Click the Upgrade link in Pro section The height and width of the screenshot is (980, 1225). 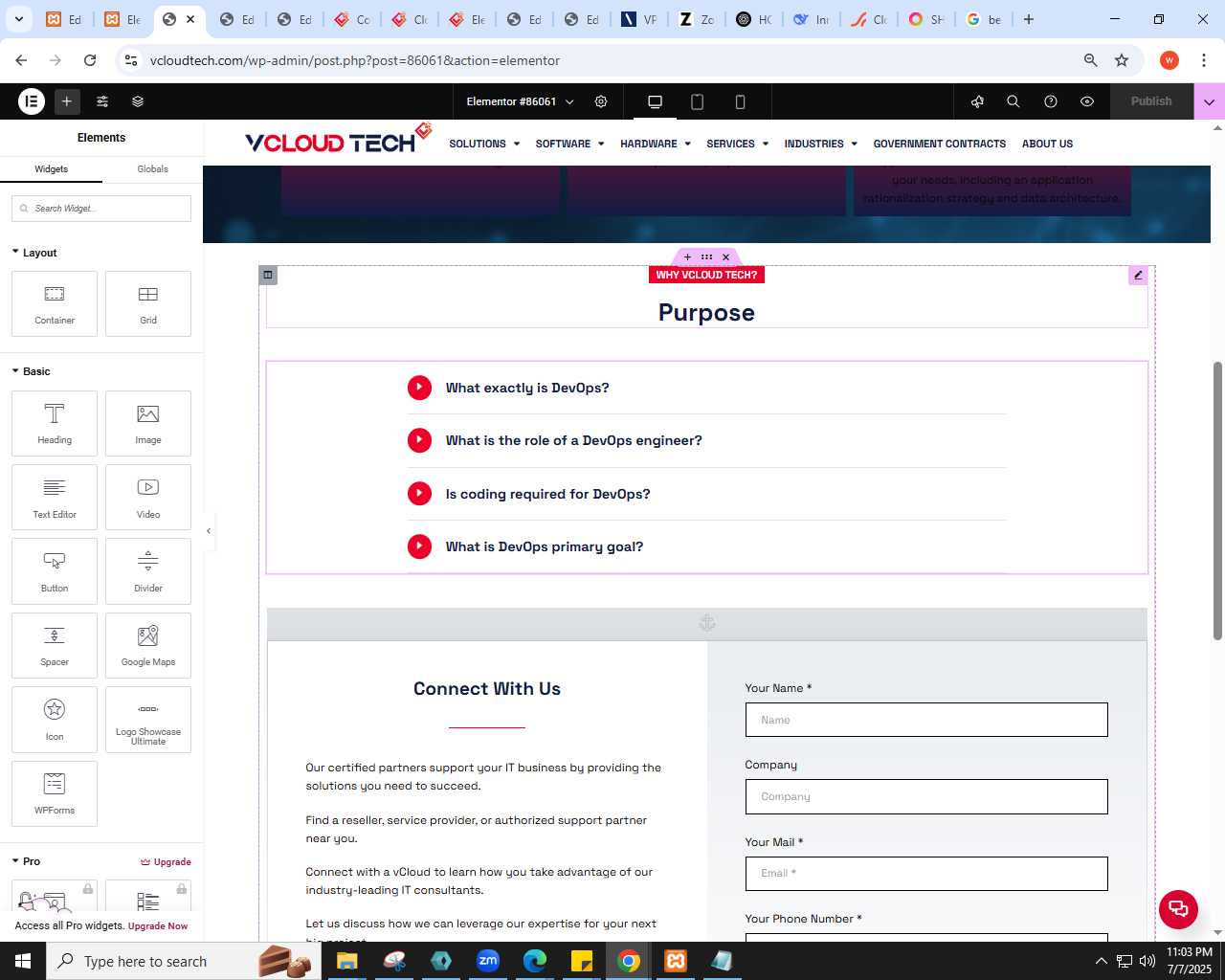167,861
